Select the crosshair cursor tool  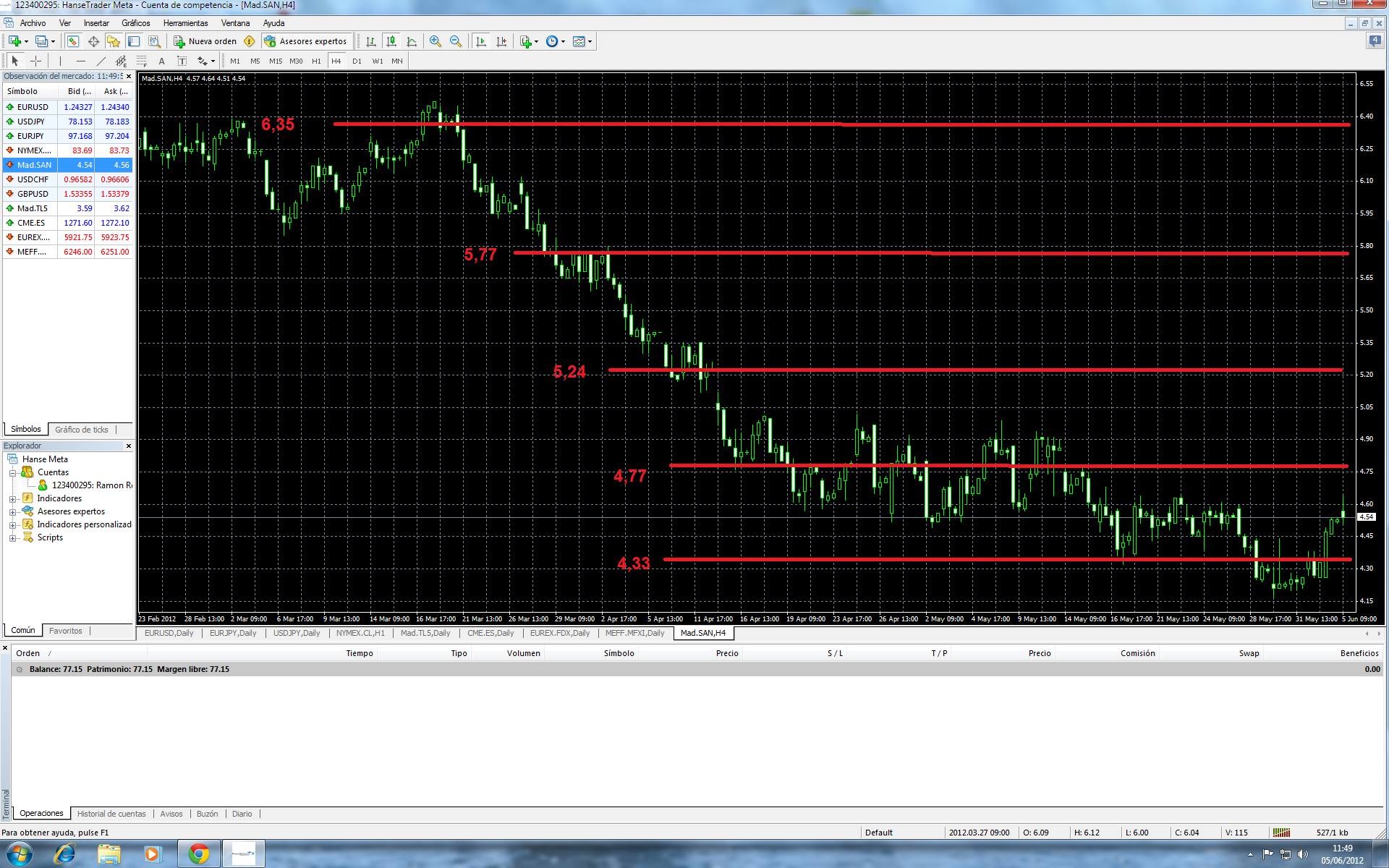(35, 61)
